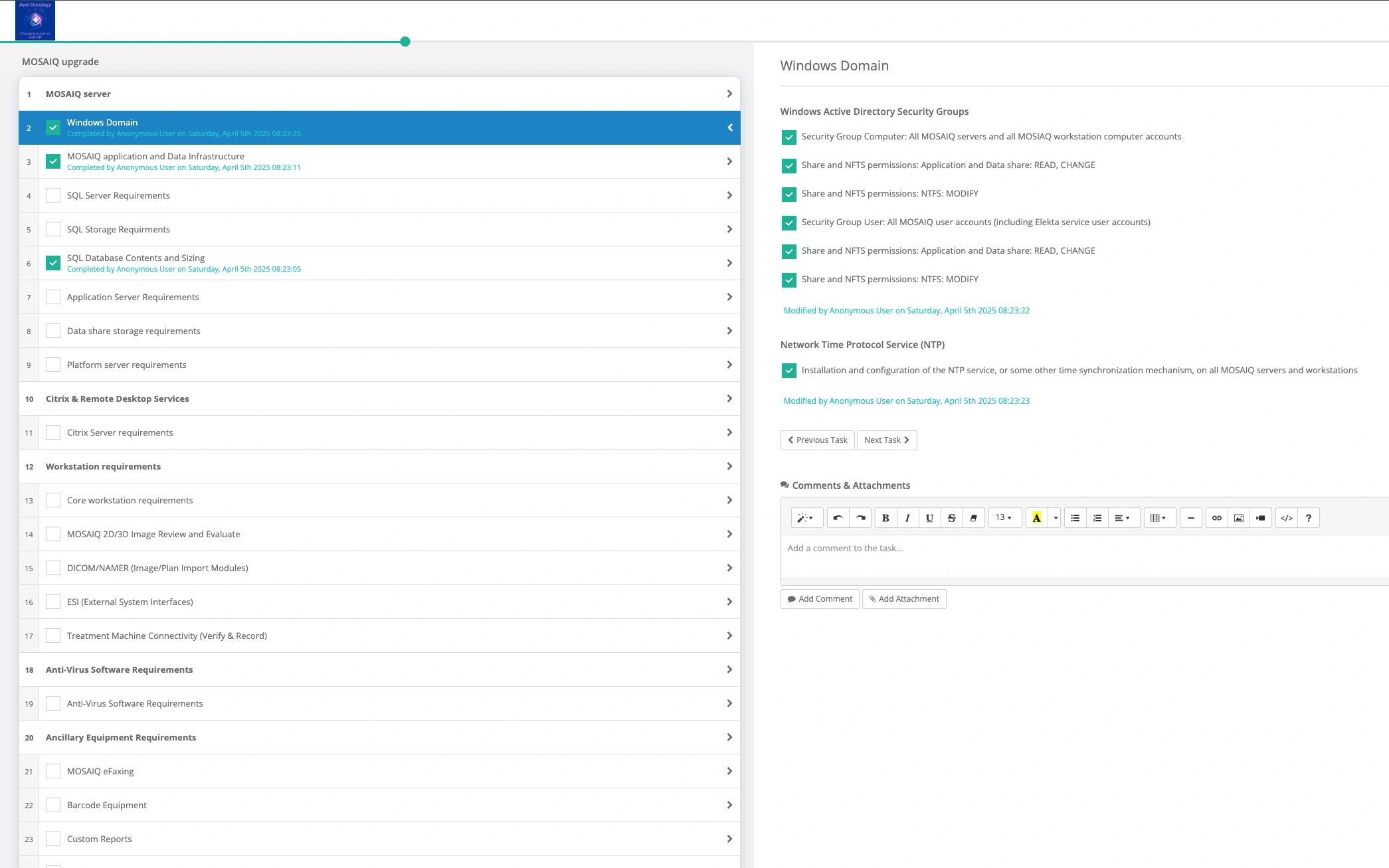
Task: Toggle Security Group Computer subtask checkbox
Action: click(788, 137)
